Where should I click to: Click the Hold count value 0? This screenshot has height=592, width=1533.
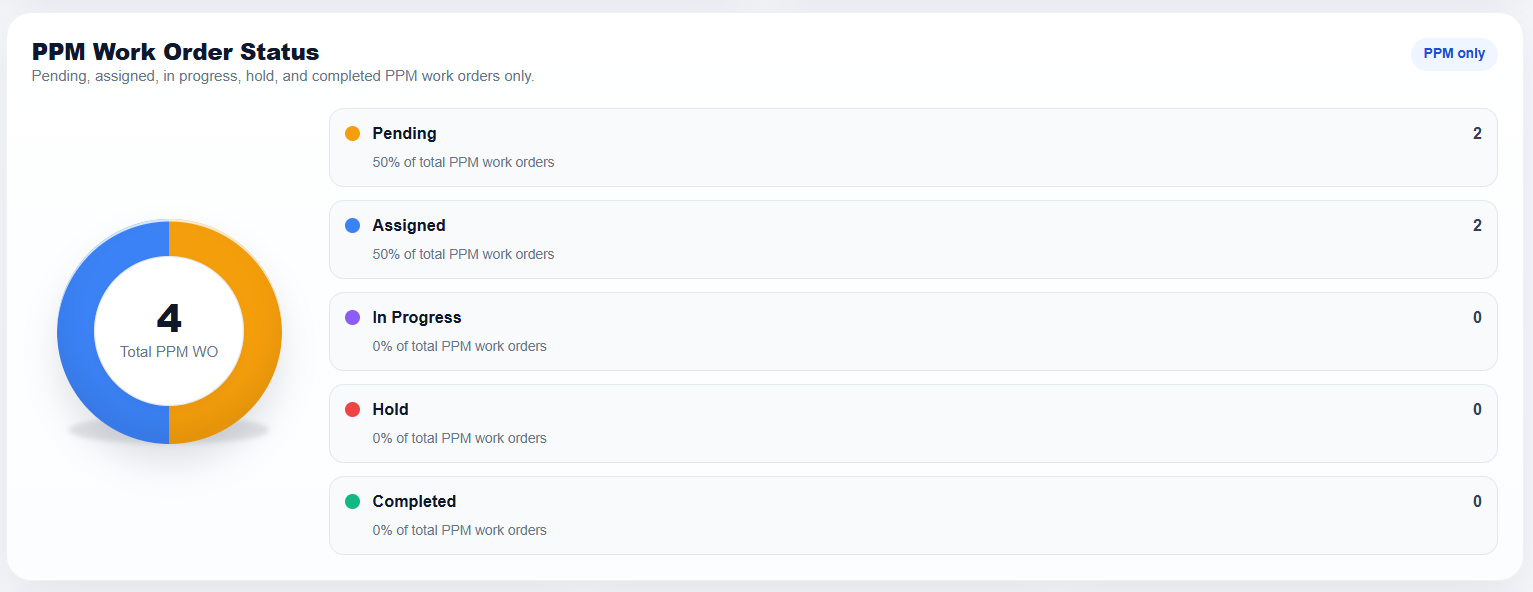(1477, 409)
